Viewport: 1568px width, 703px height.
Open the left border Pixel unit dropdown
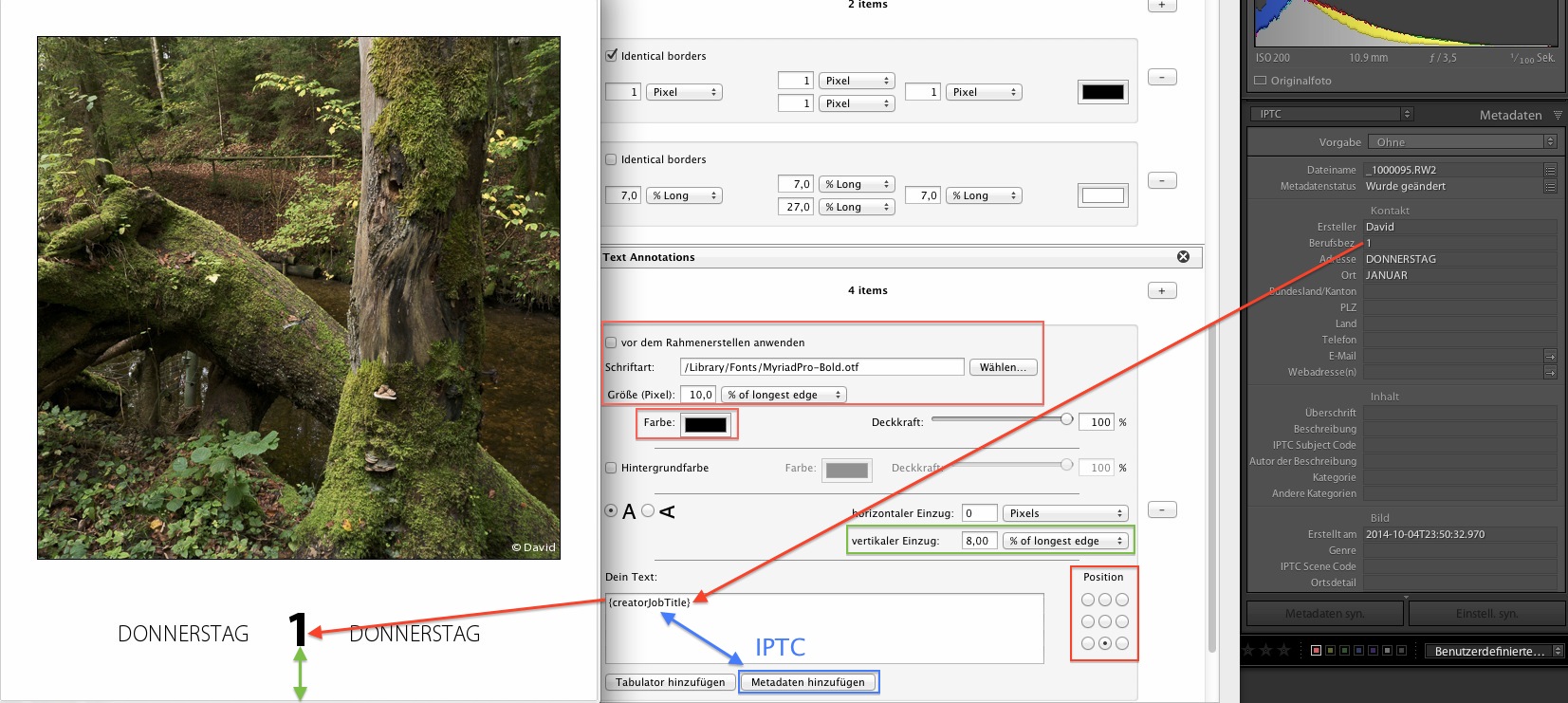pyautogui.click(x=685, y=92)
